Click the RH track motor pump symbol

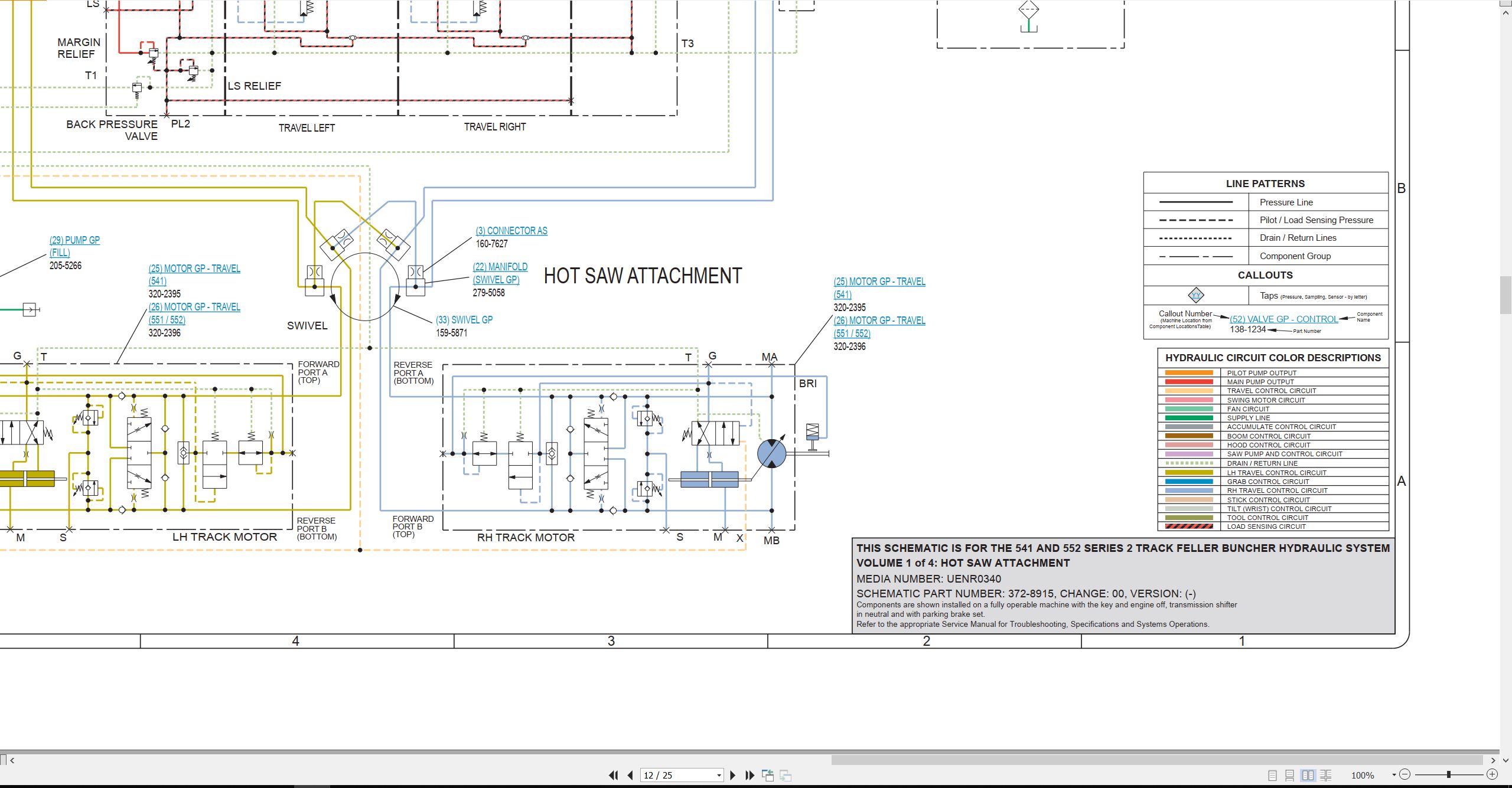(771, 453)
